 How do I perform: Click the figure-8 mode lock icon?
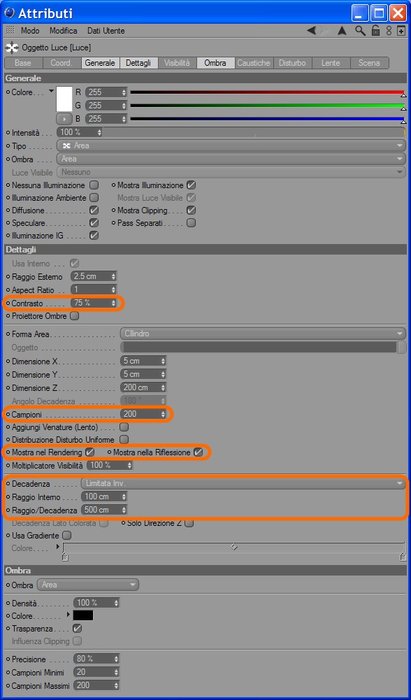[x=389, y=30]
